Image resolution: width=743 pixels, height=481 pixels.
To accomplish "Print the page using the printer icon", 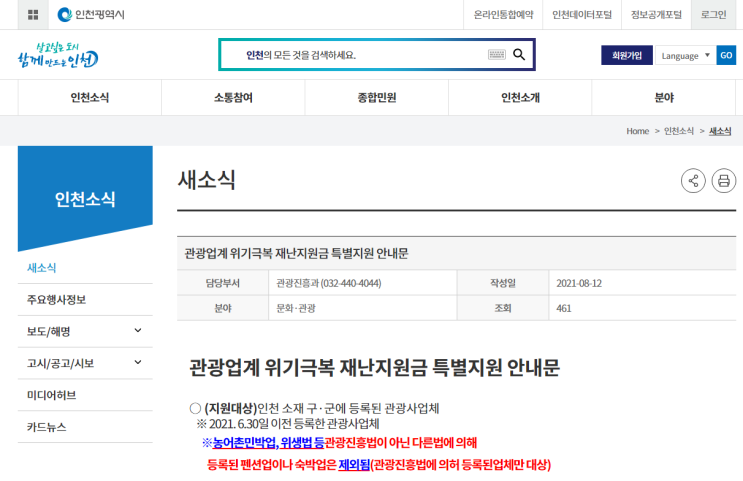I will coord(724,181).
